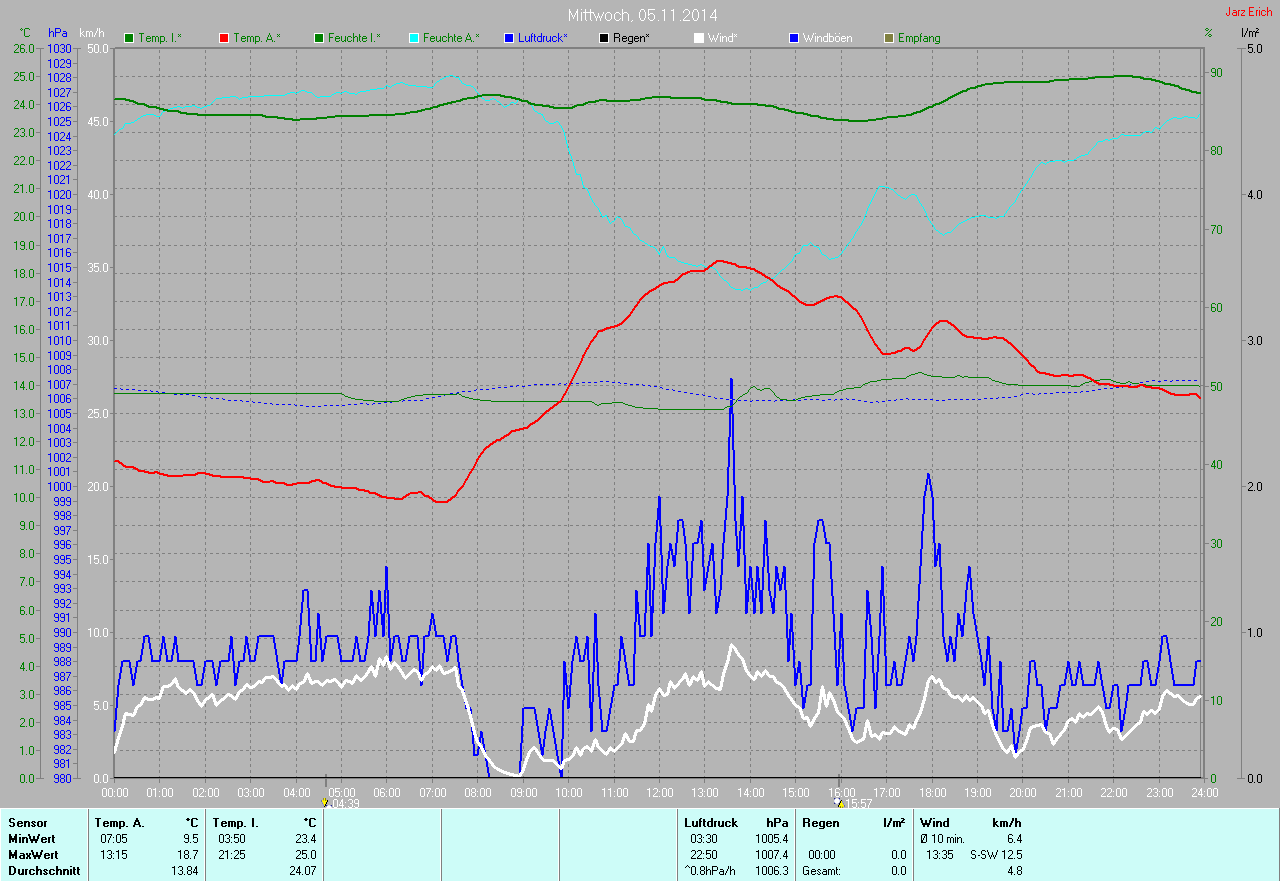Click the 'Gesamt:' rain total label

(821, 871)
